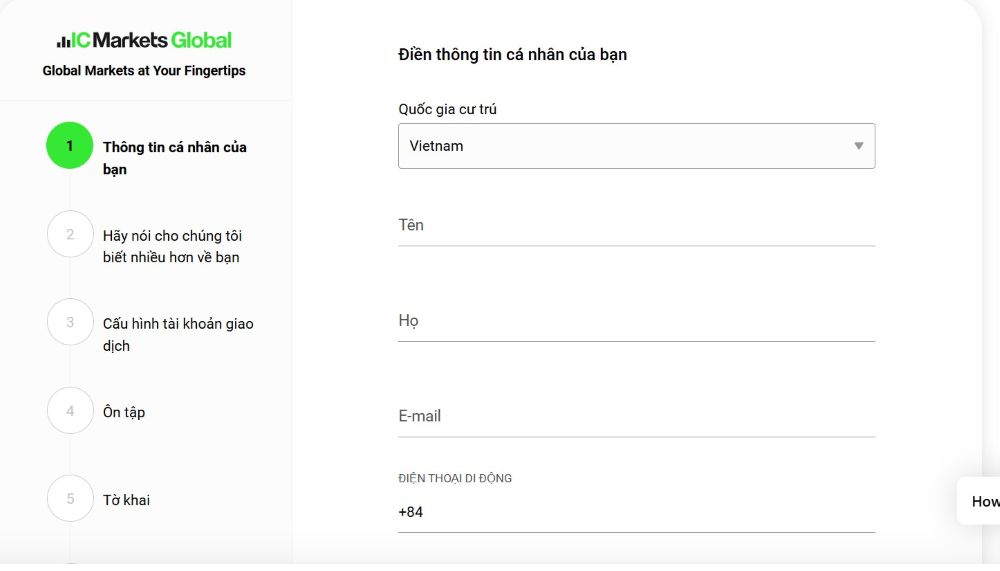Click step 5 circle in sidebar

[x=70, y=498]
